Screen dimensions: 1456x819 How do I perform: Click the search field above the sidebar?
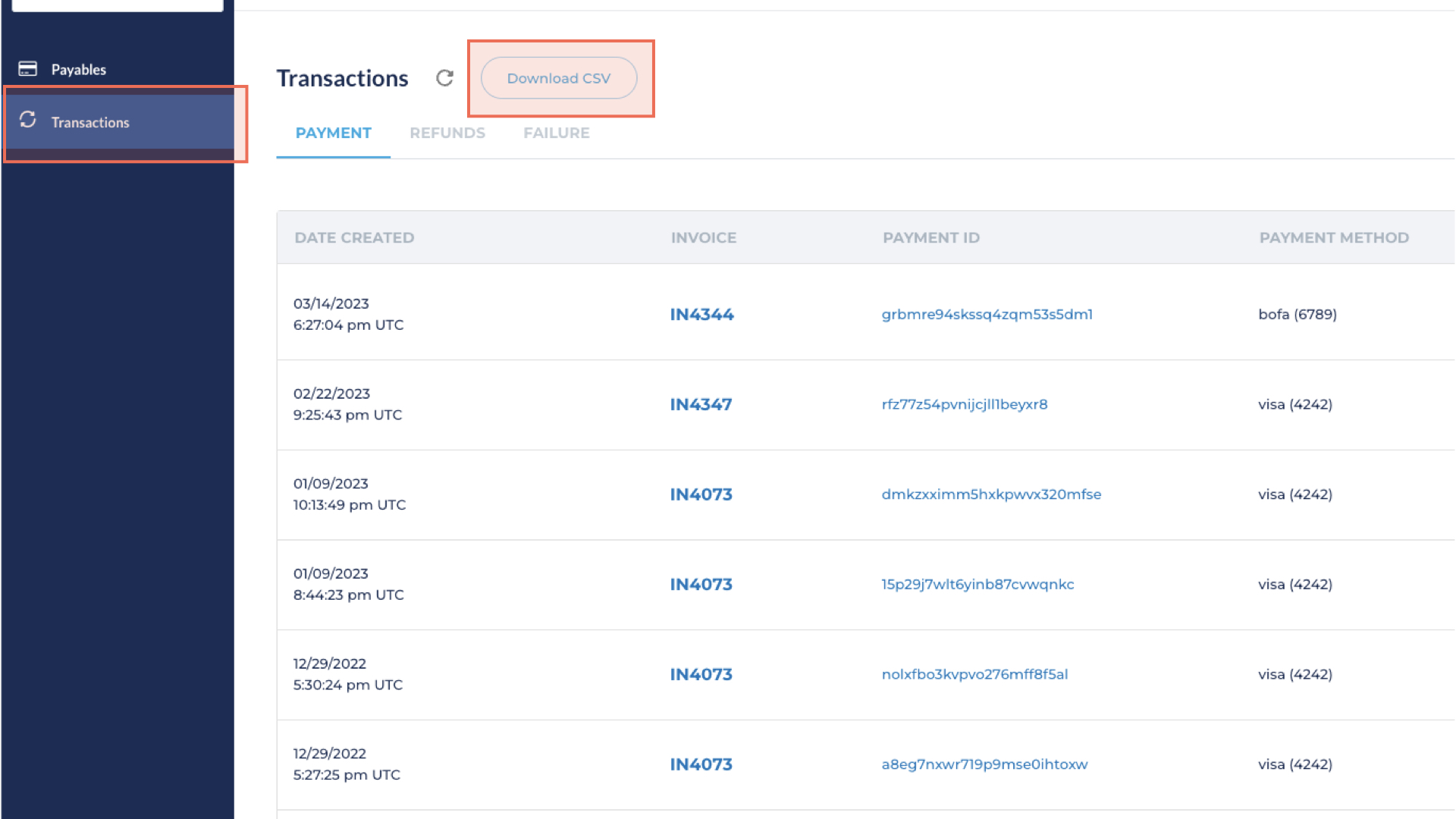117,4
